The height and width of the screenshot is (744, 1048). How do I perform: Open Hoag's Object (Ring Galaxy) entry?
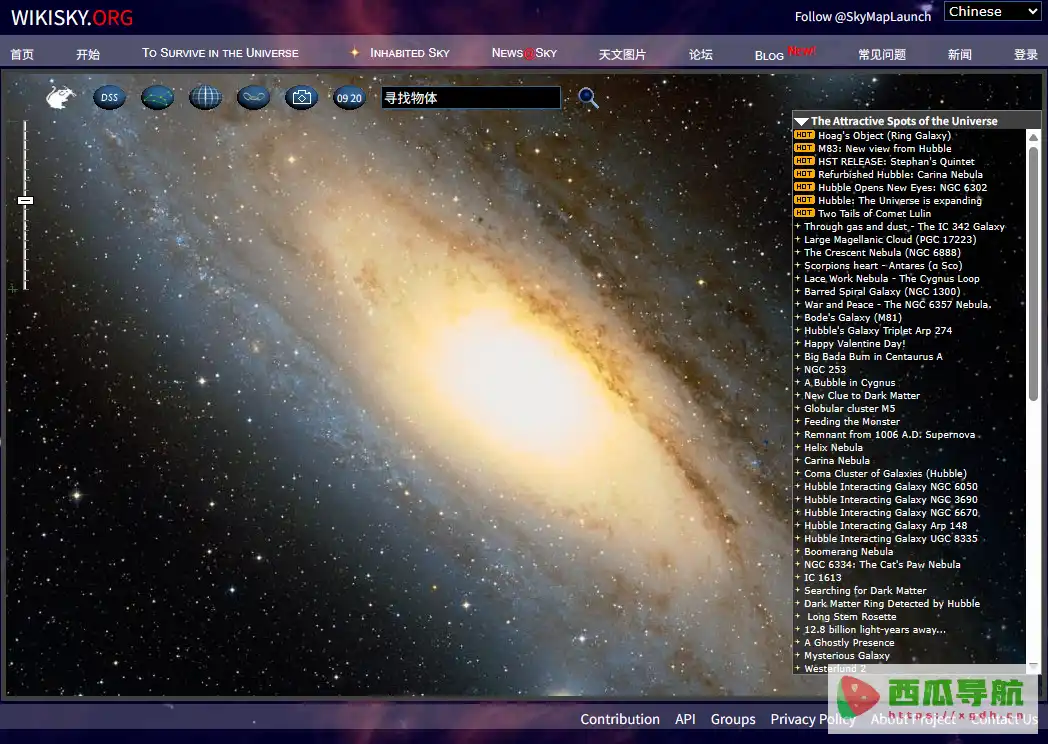(x=884, y=135)
